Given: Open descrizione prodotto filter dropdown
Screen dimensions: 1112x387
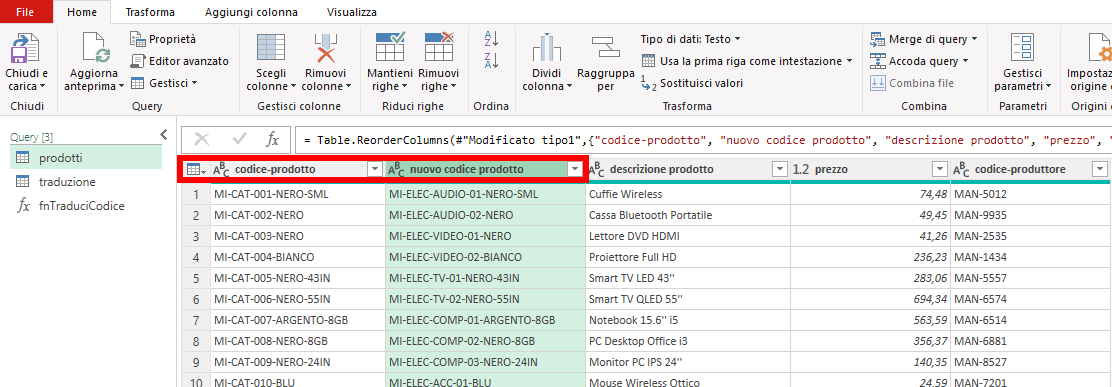Looking at the screenshot, I should click(779, 169).
